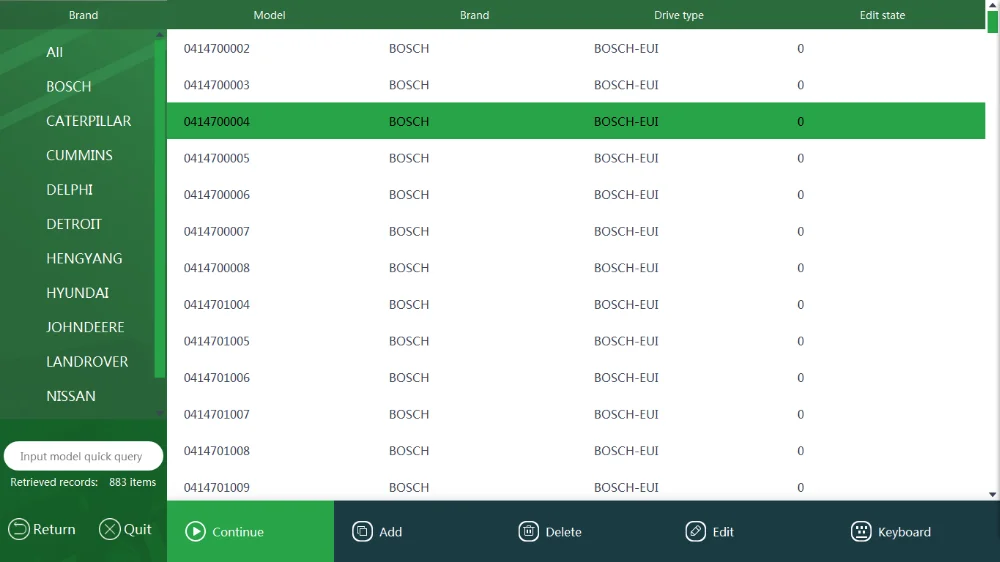The image size is (1000, 562).
Task: Click the Add copy icon
Action: tap(362, 531)
